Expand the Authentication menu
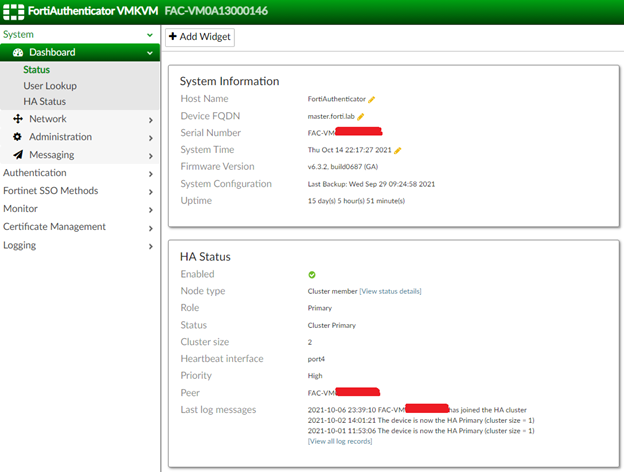 click(150, 173)
